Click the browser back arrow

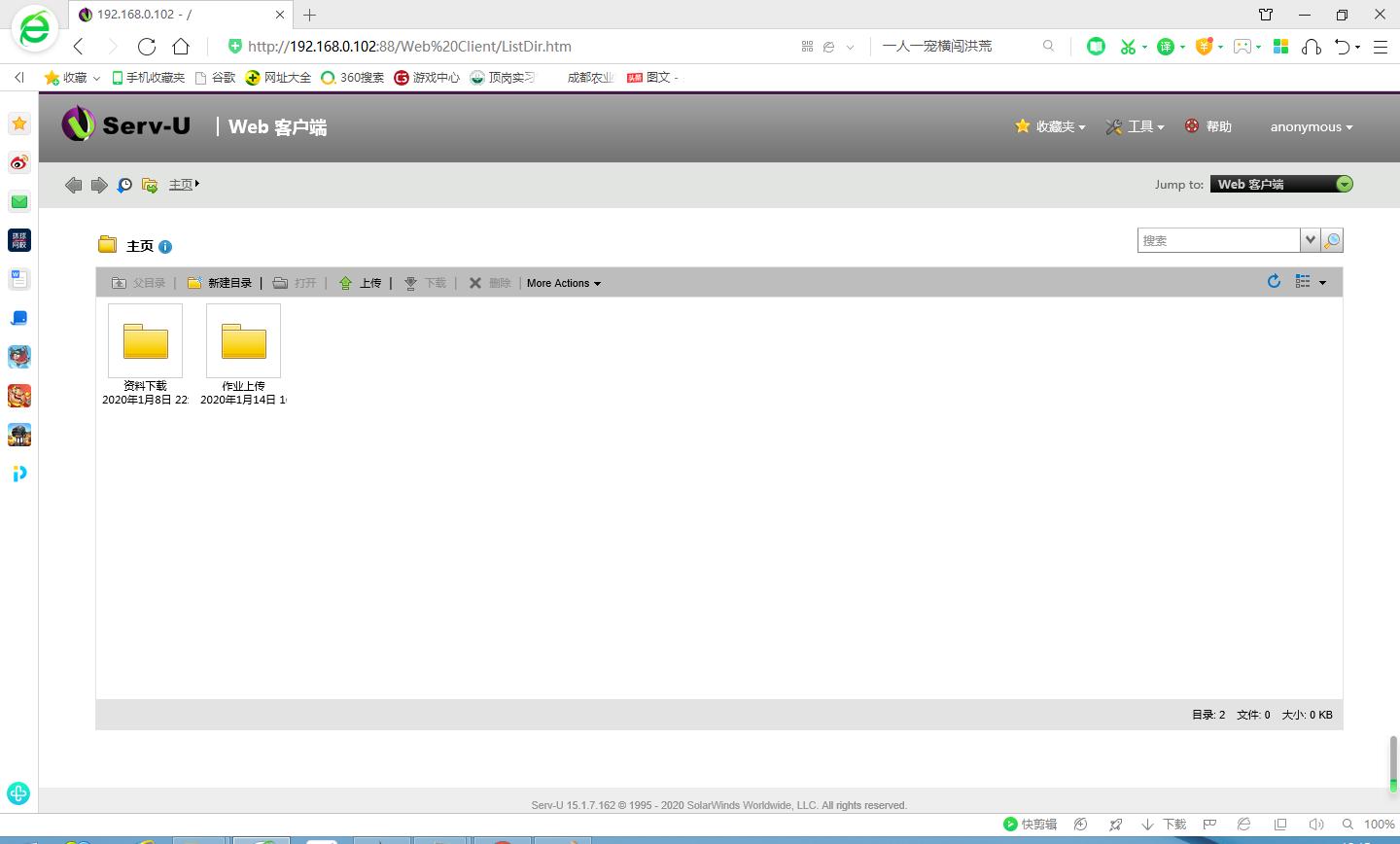tap(79, 46)
